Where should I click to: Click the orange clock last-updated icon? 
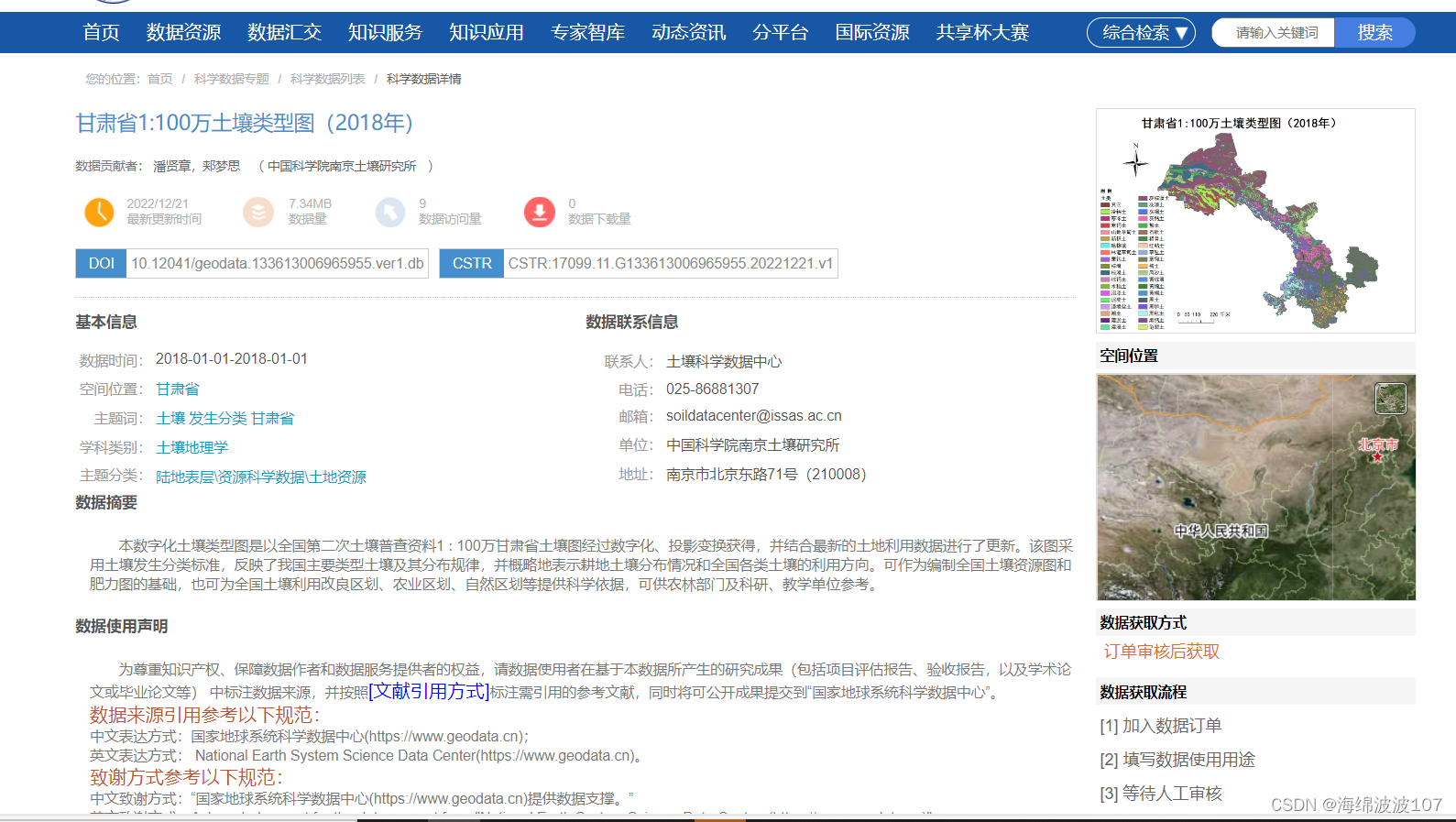pos(99,212)
